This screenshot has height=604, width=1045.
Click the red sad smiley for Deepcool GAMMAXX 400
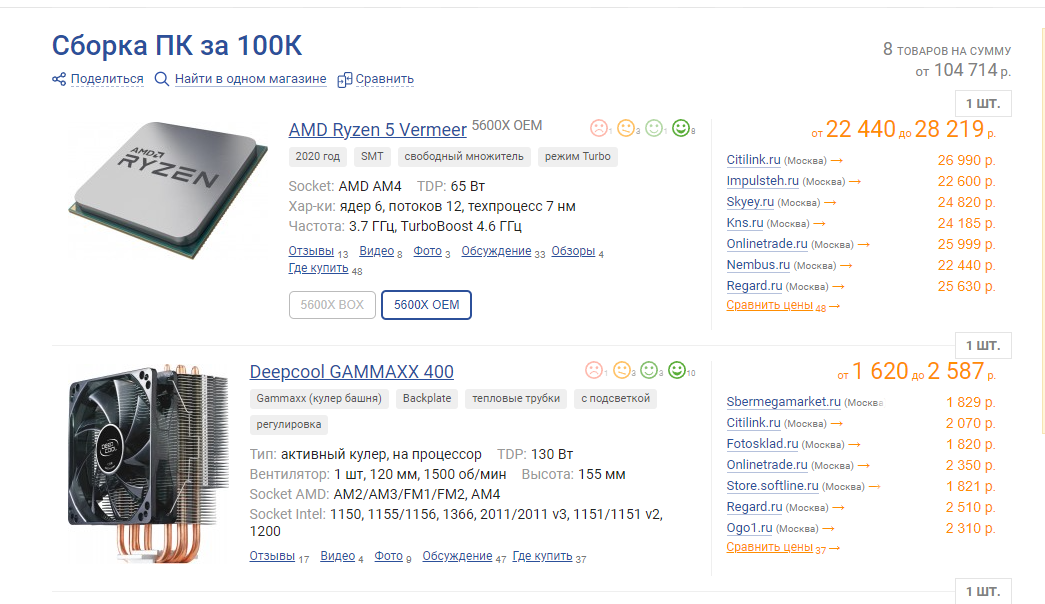594,370
